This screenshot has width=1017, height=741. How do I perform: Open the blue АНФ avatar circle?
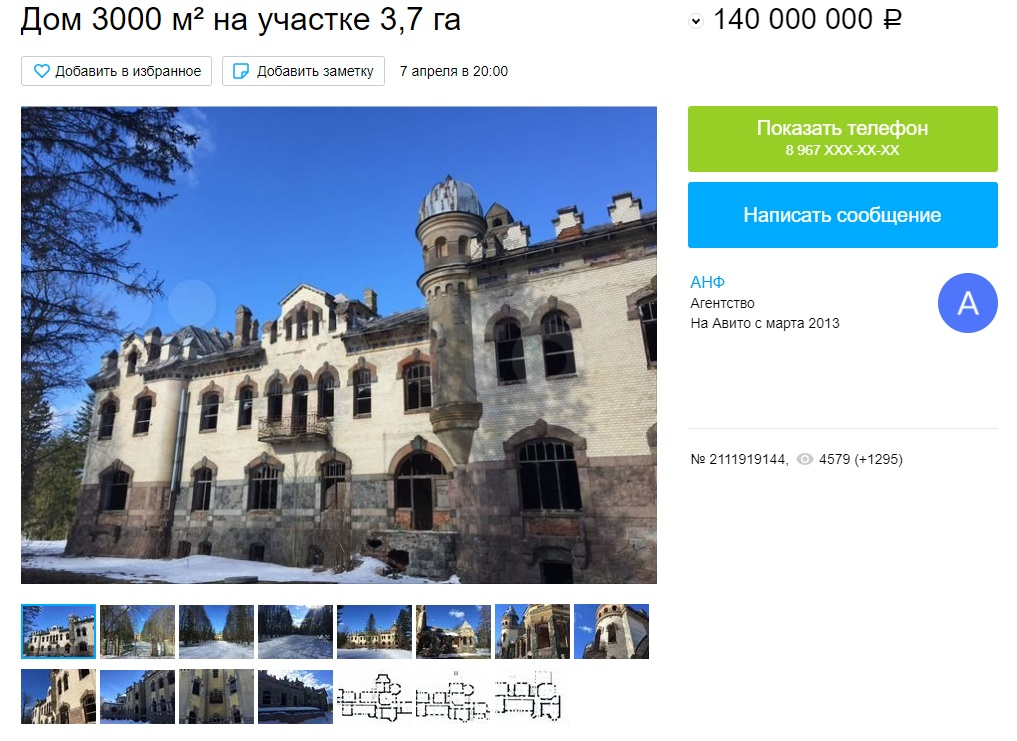[967, 303]
